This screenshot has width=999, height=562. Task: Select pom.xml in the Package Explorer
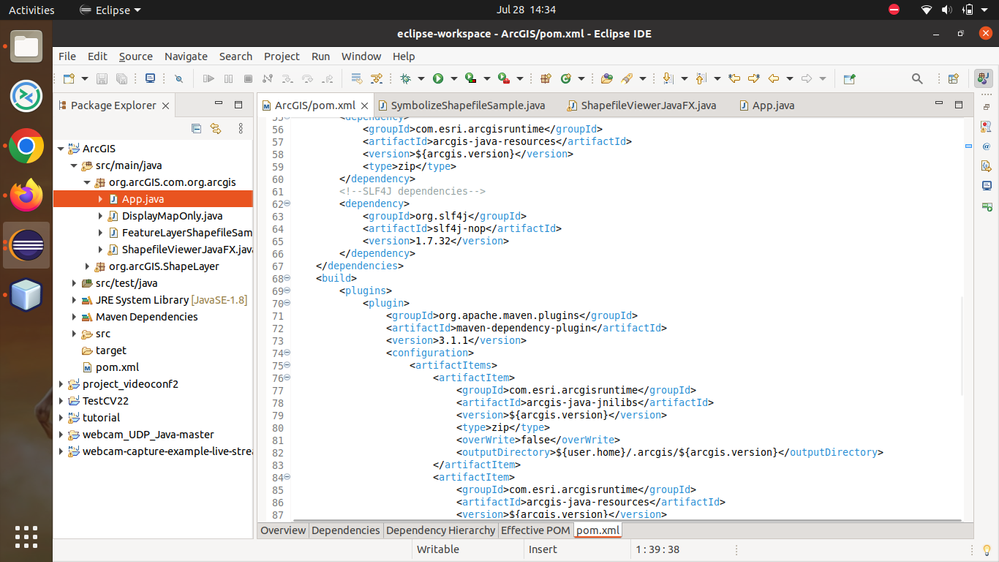(117, 367)
